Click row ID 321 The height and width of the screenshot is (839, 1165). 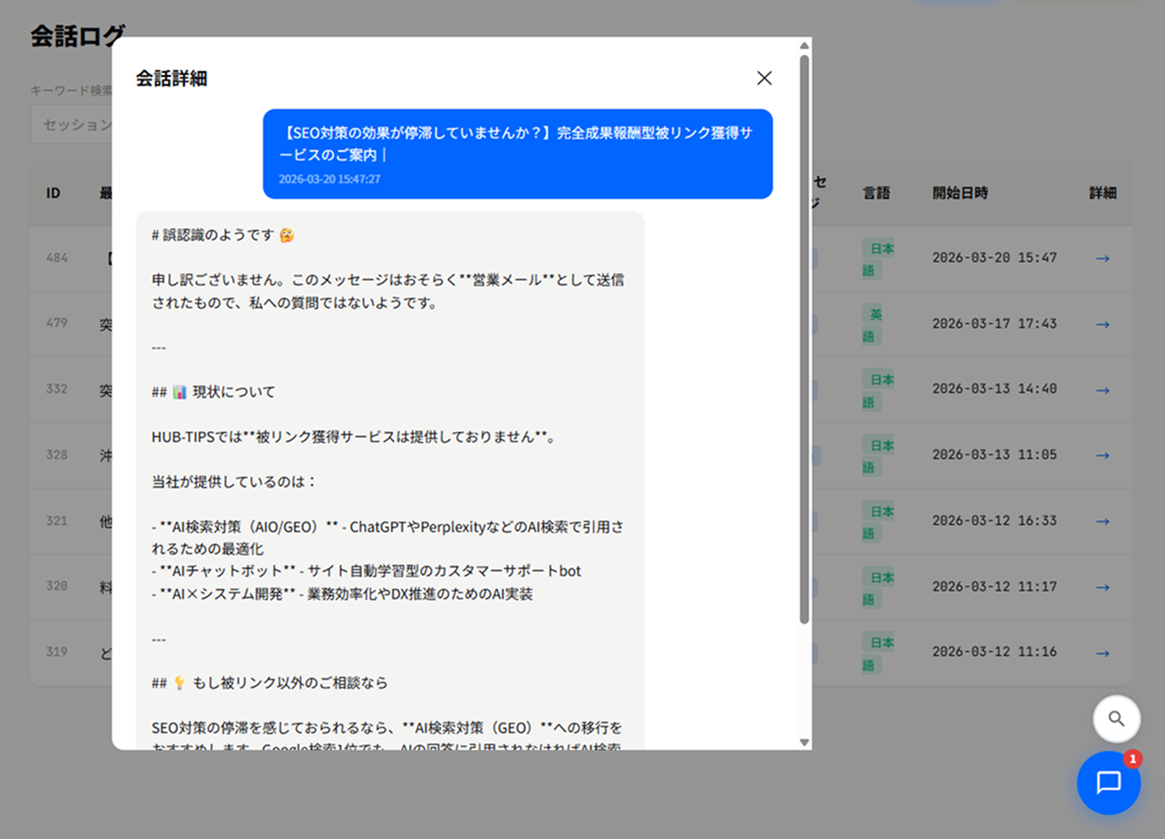click(56, 520)
